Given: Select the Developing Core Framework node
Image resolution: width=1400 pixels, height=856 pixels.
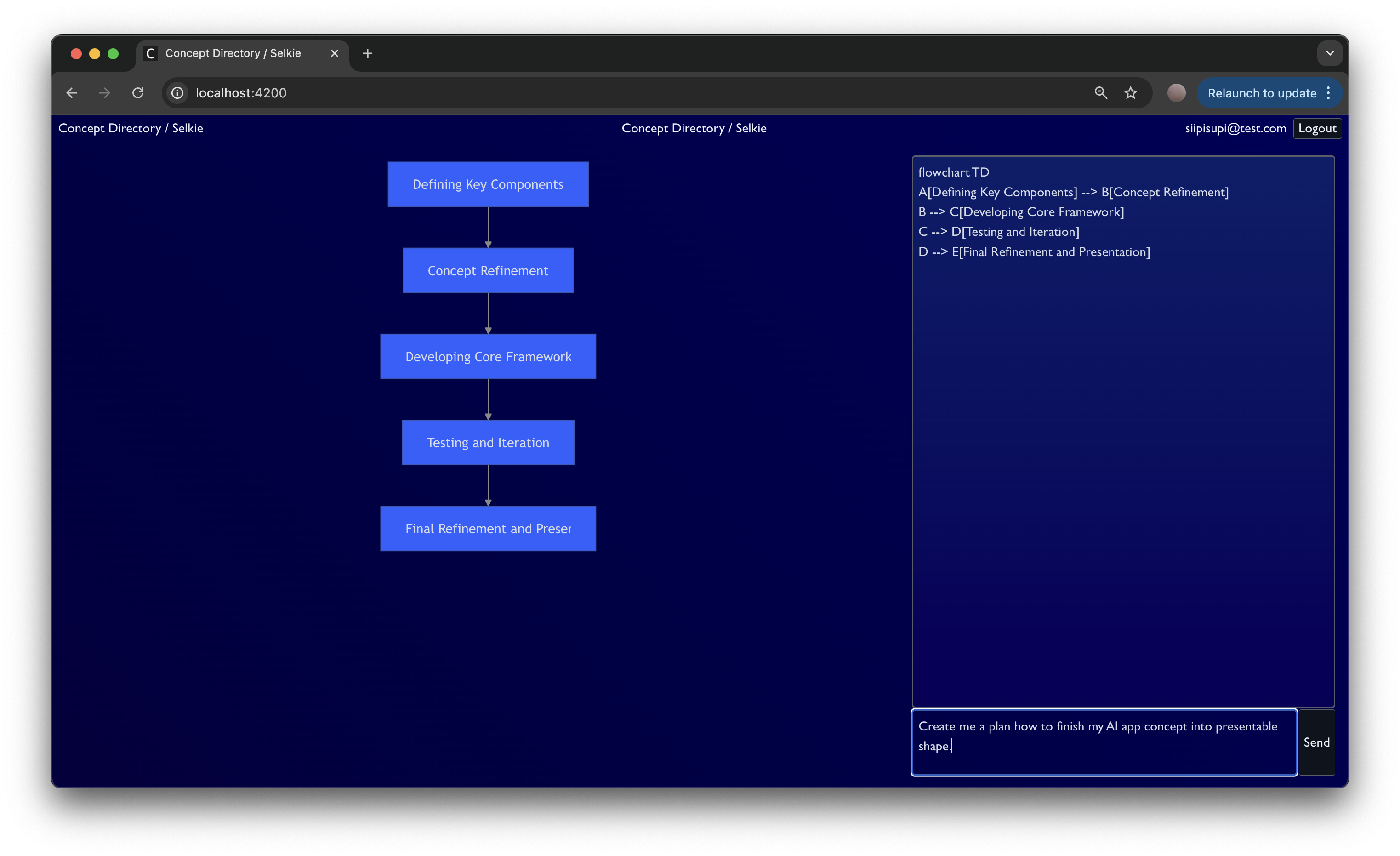Looking at the screenshot, I should tap(488, 356).
